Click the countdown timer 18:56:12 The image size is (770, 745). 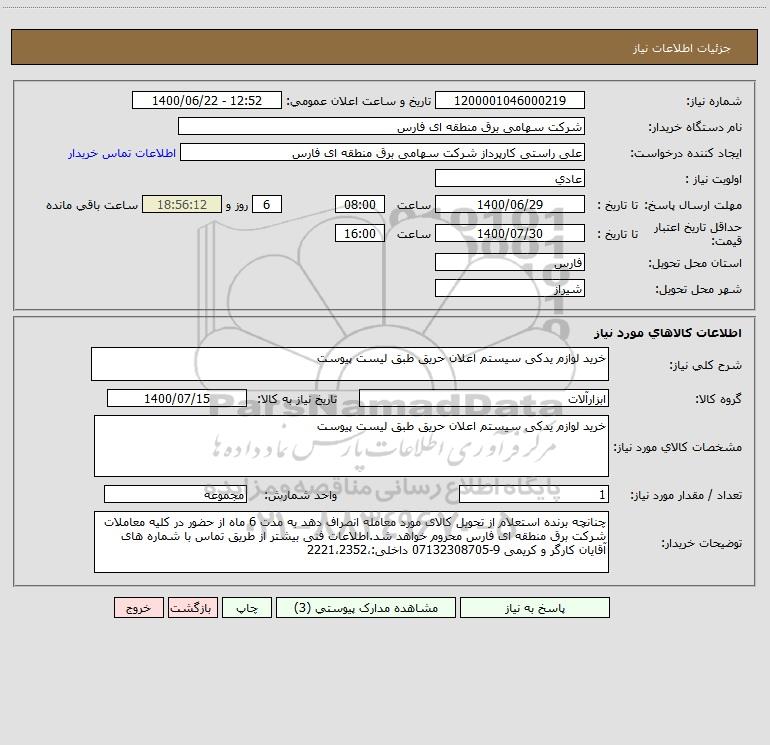click(182, 204)
